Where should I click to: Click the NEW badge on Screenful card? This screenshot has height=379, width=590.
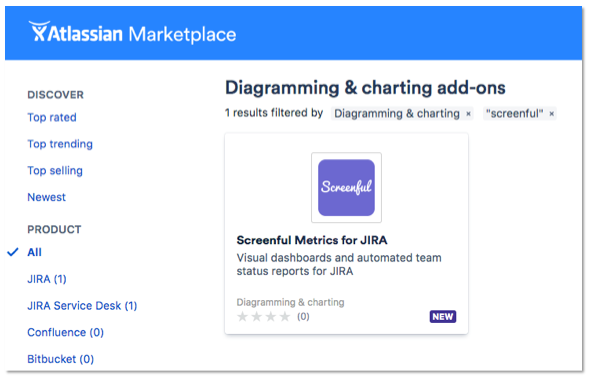pyautogui.click(x=443, y=317)
